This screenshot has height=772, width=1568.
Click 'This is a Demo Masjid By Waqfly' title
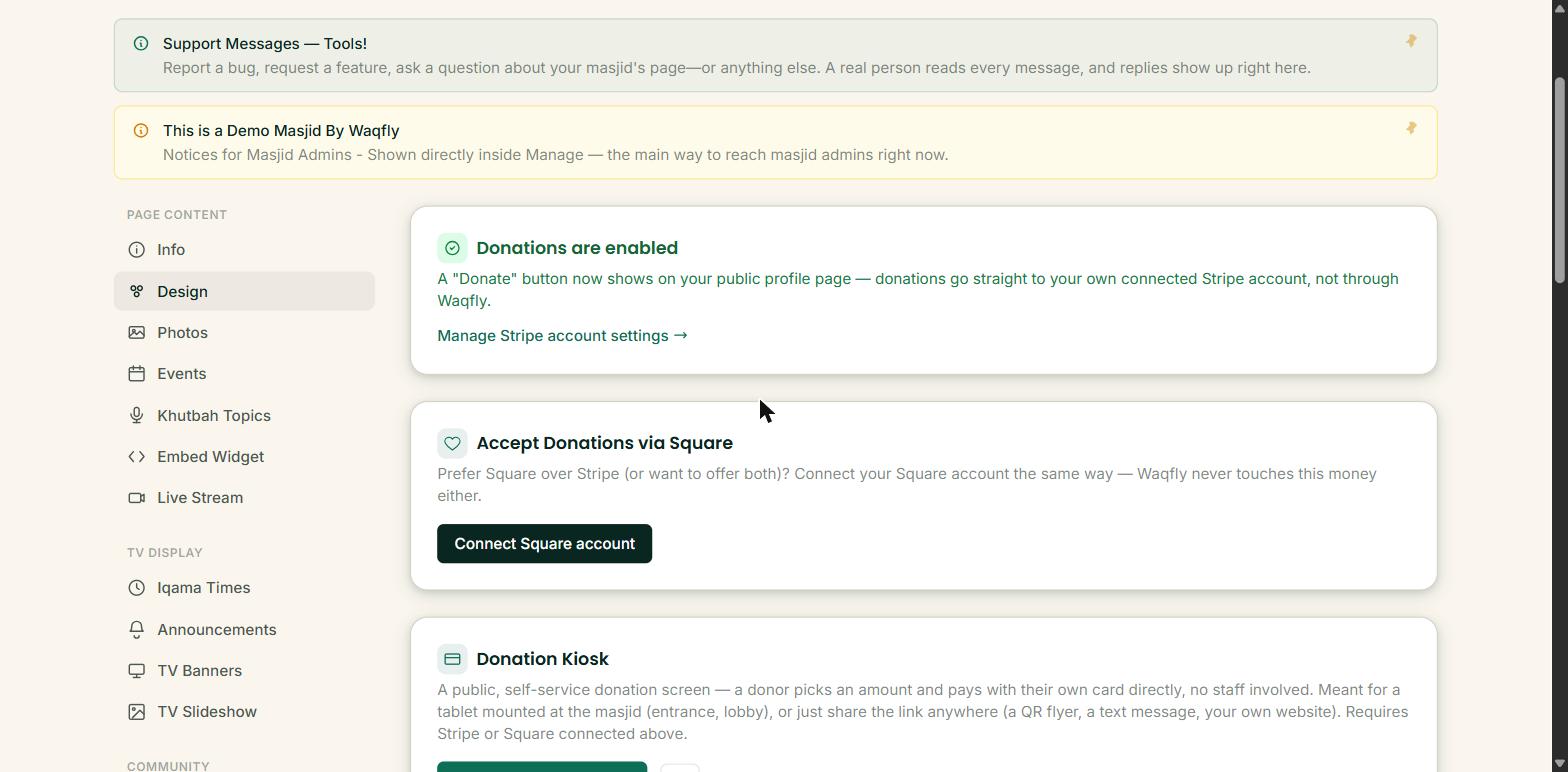[x=281, y=130]
